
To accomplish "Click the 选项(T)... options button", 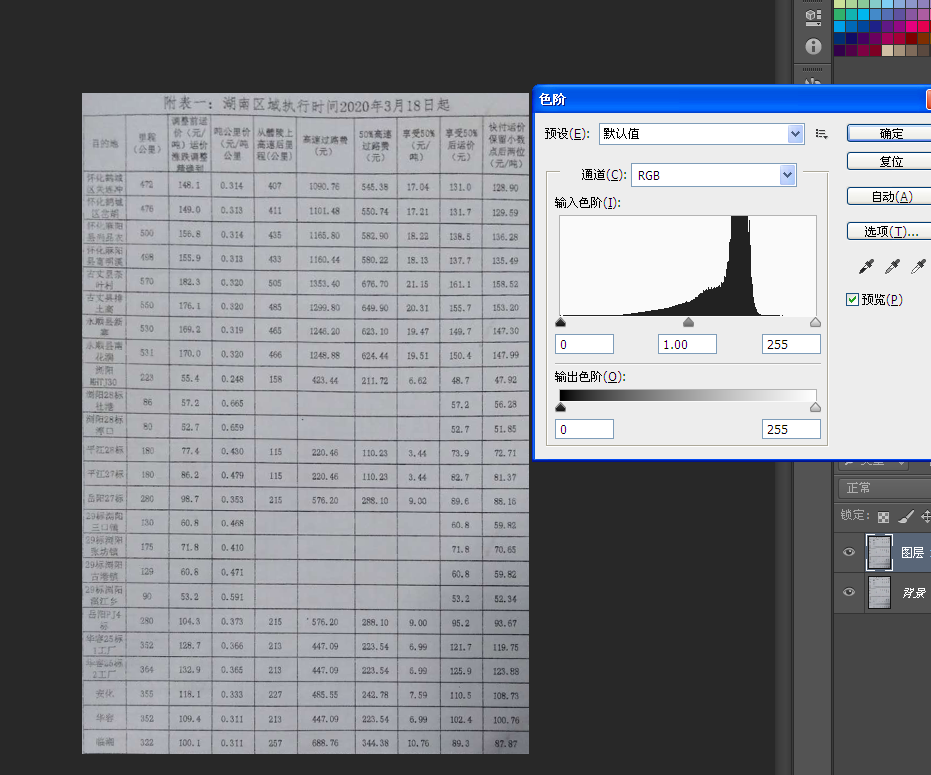I will click(890, 232).
